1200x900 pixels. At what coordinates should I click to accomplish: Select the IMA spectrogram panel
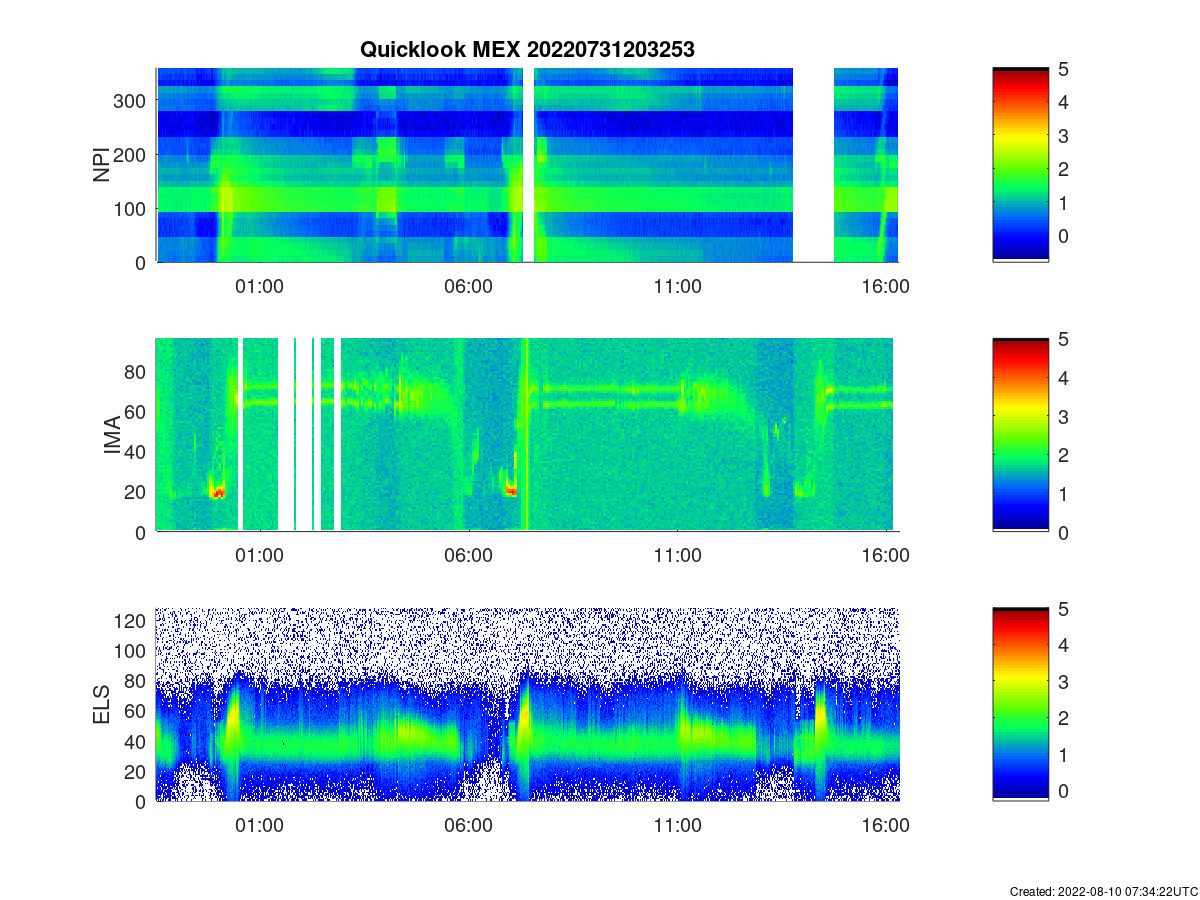tap(527, 434)
